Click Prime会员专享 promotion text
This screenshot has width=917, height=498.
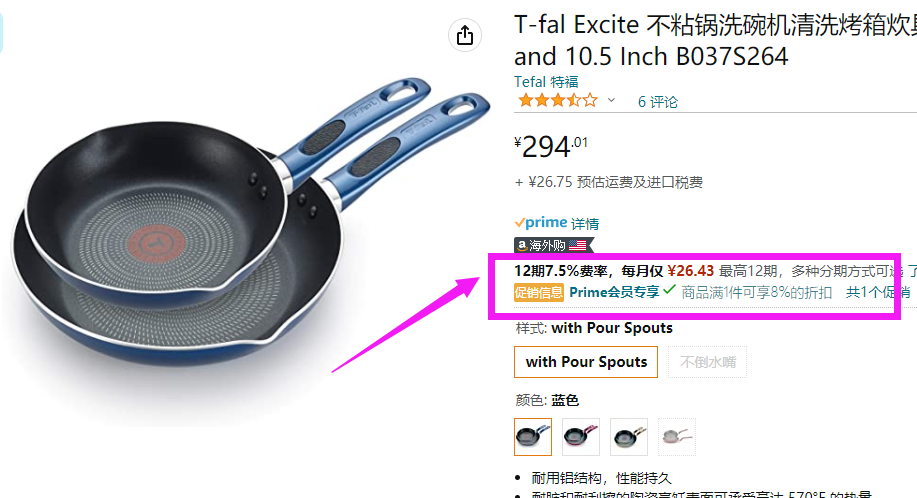coord(614,292)
